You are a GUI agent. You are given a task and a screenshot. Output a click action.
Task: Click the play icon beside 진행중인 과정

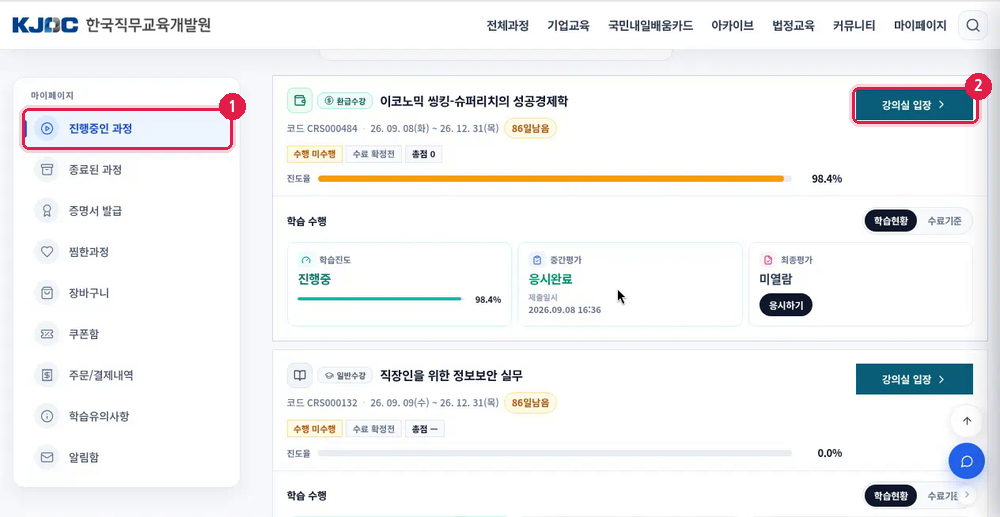click(47, 128)
